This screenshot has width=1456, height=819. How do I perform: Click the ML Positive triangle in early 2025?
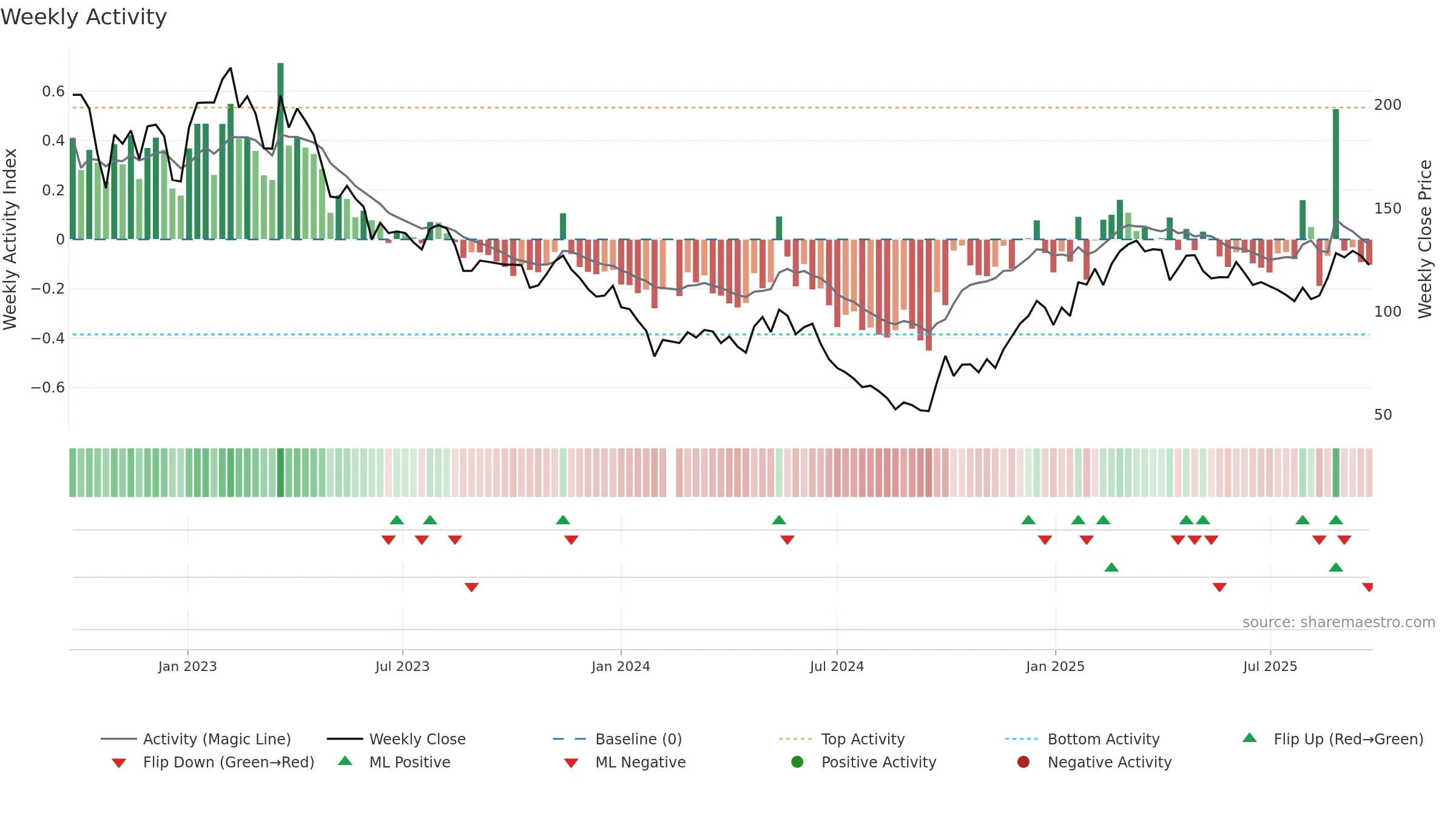coord(1111,567)
